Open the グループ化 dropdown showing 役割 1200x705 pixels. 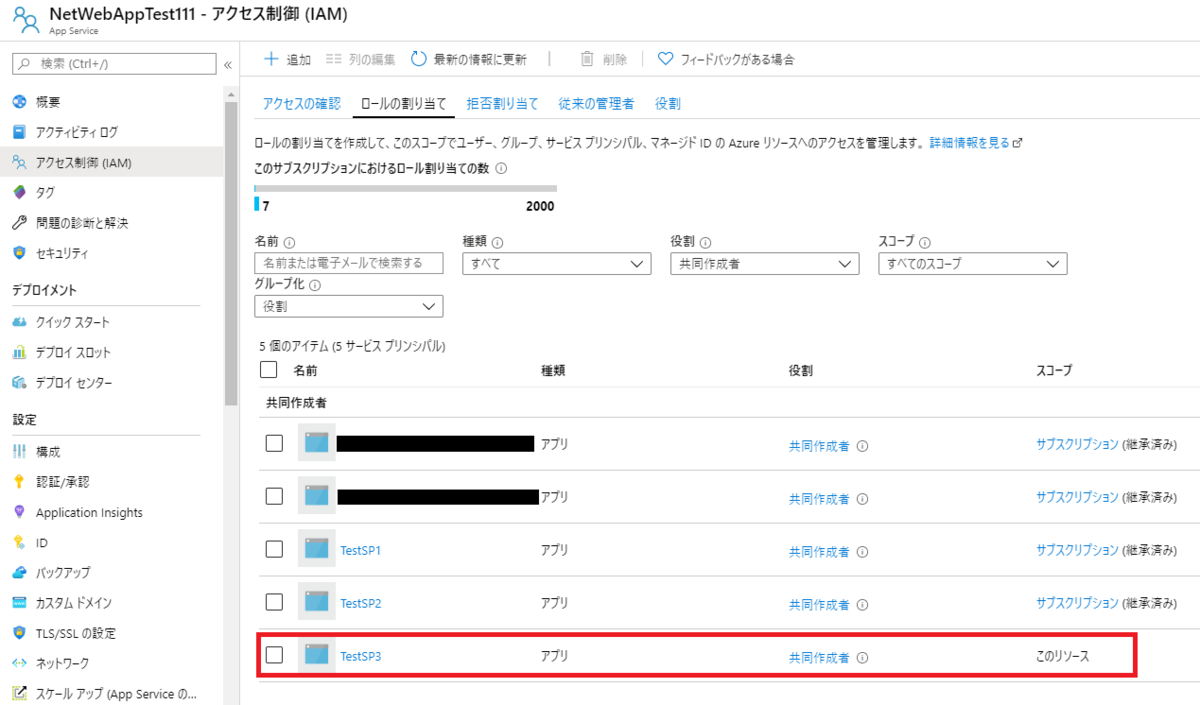pos(348,306)
